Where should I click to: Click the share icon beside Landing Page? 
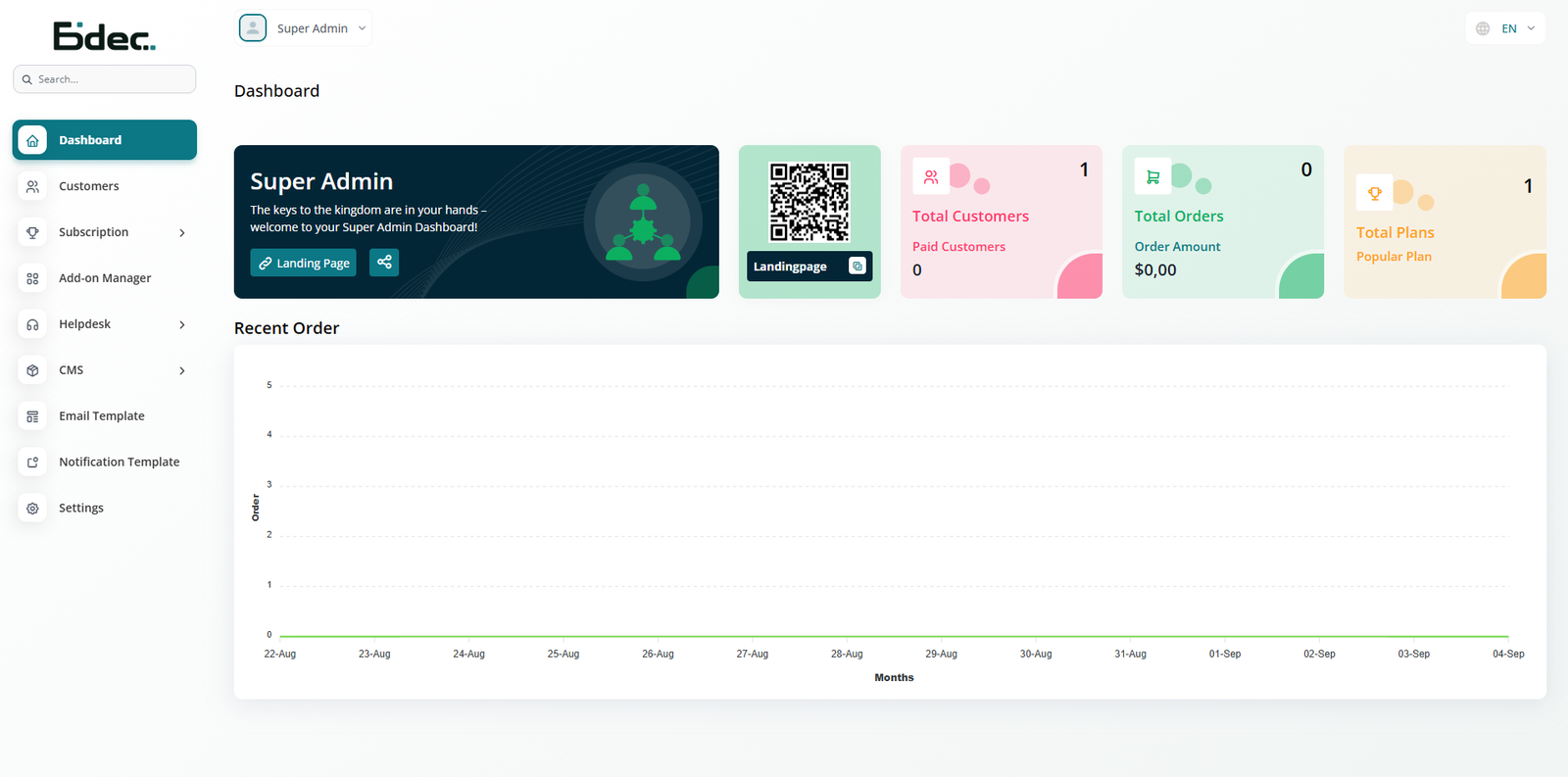(x=384, y=263)
